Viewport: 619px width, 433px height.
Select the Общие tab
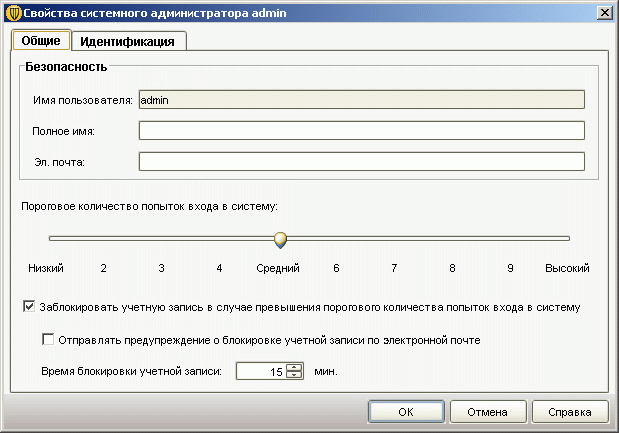pos(41,40)
